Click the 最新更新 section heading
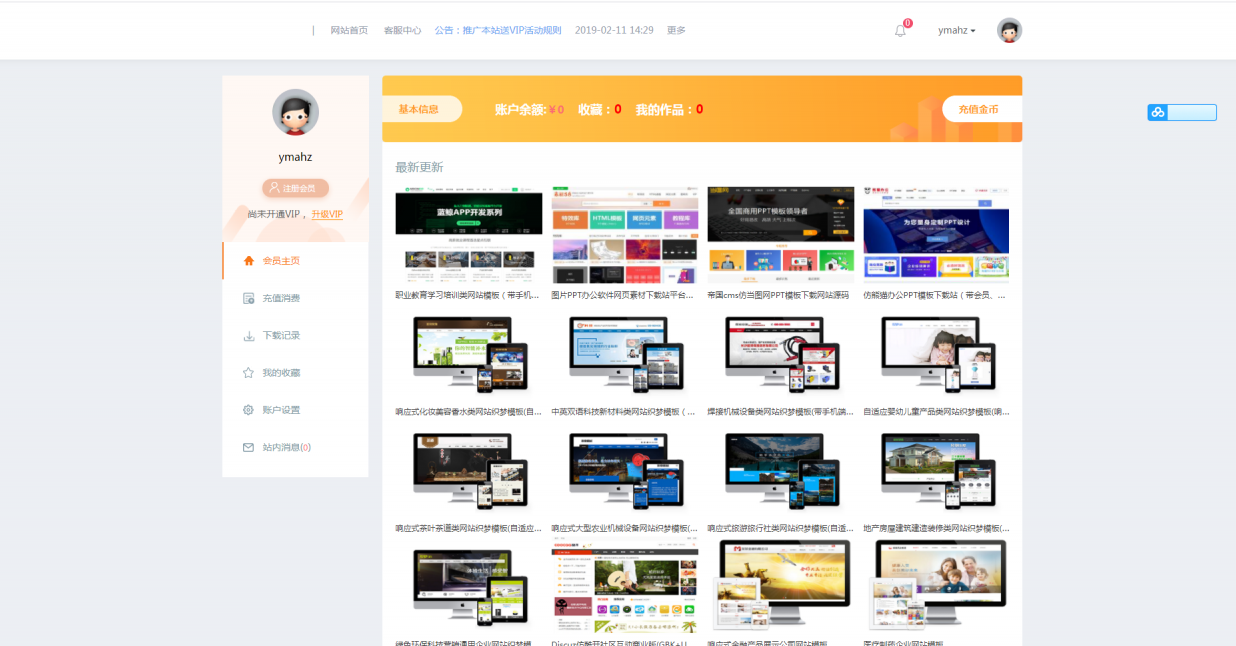1236x646 pixels. (419, 167)
